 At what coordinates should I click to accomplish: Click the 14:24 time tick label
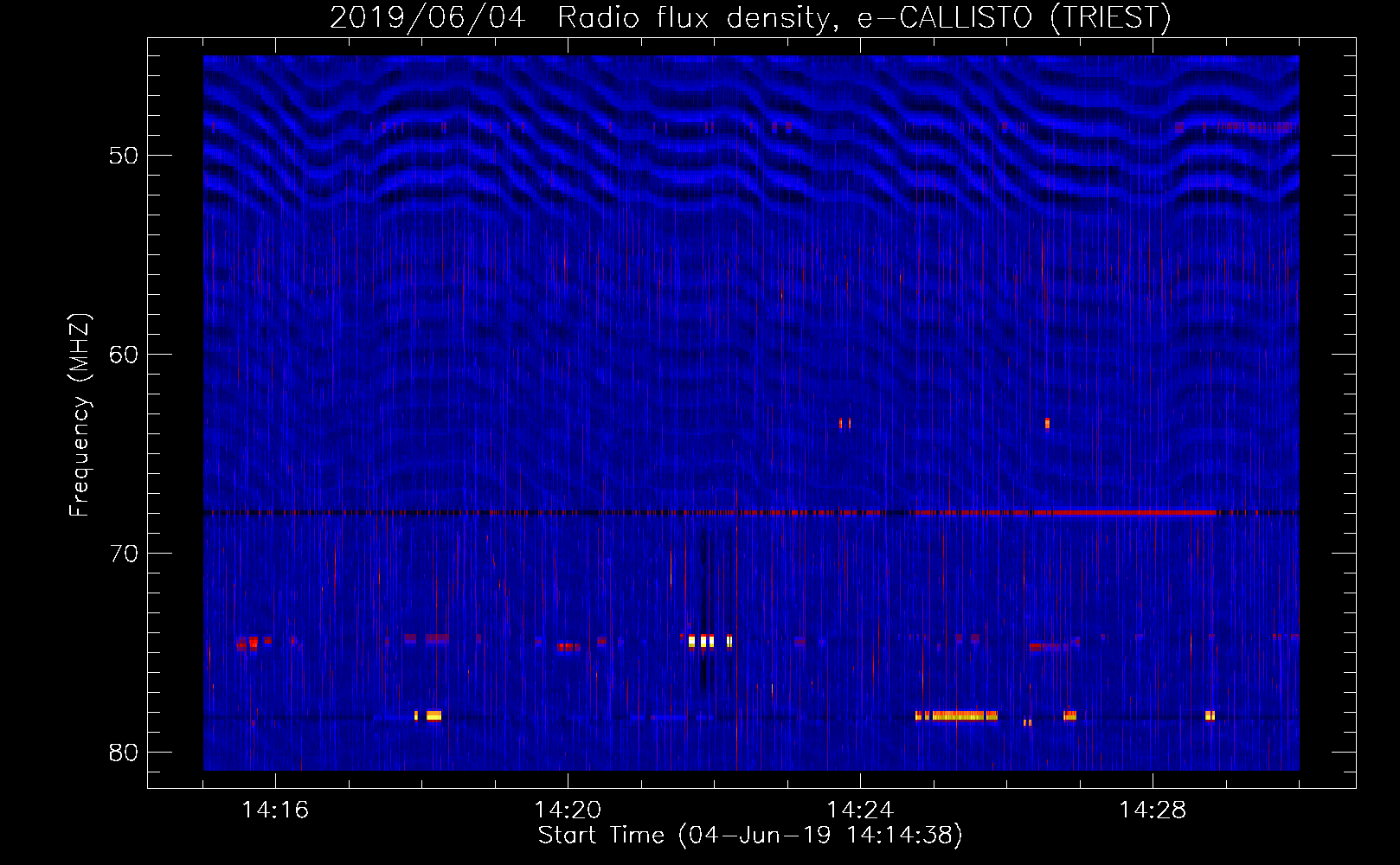point(860,811)
